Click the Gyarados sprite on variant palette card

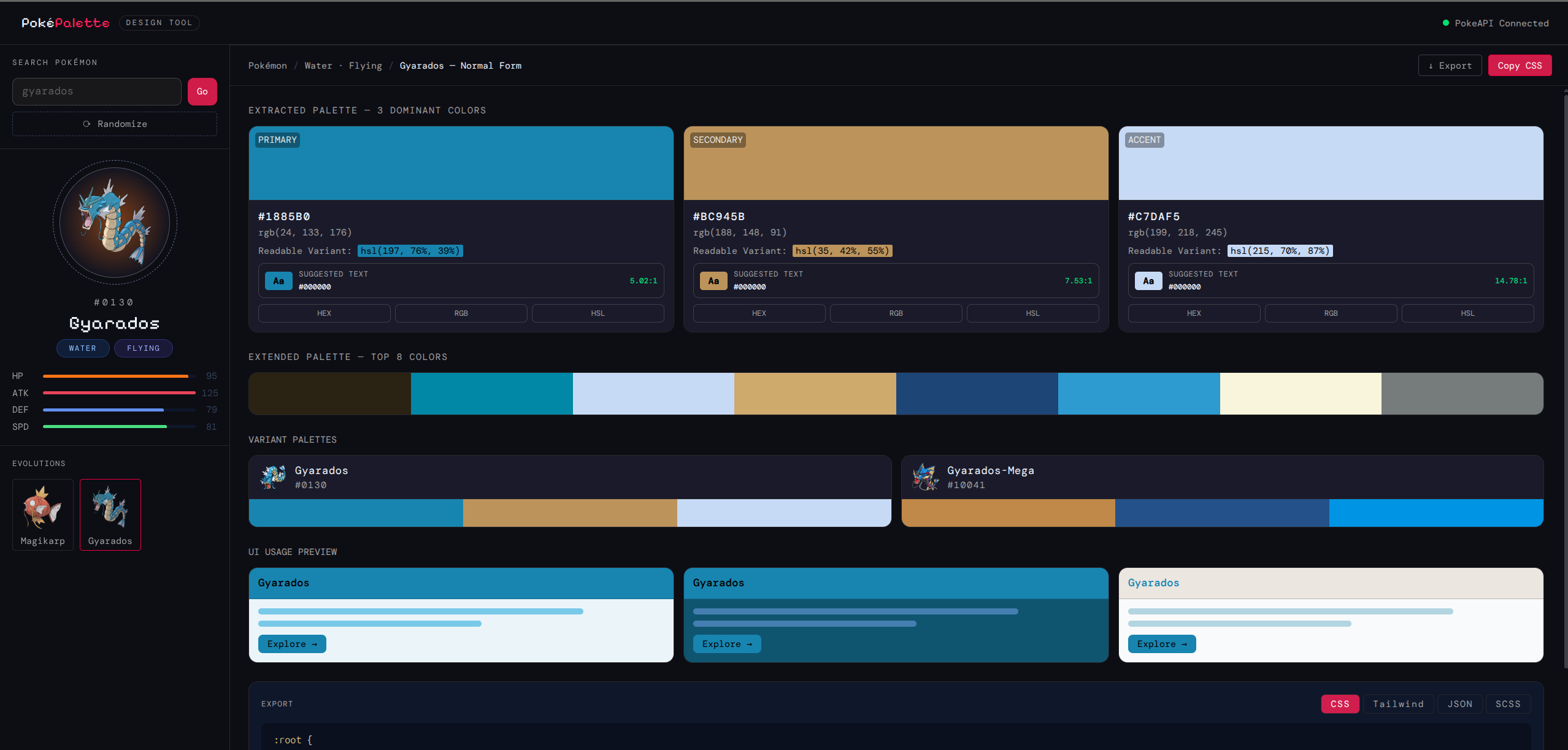[273, 476]
